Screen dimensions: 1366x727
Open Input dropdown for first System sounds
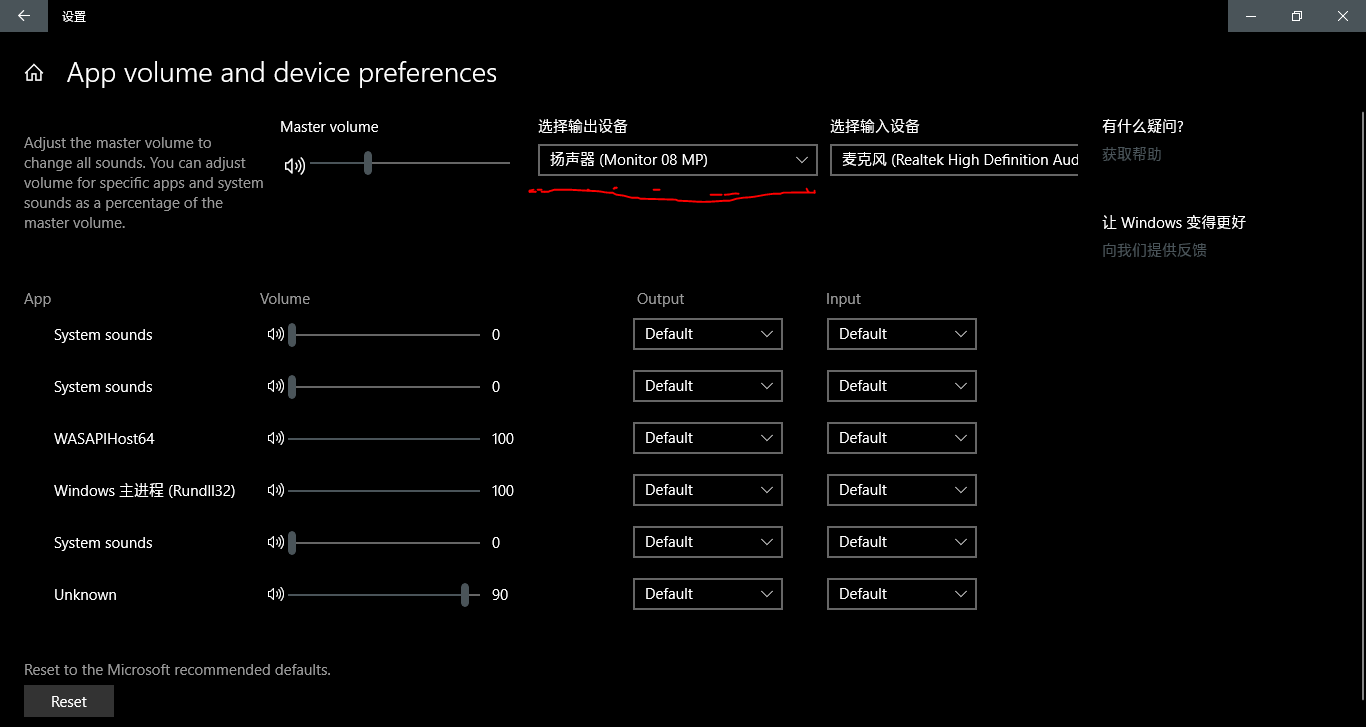click(901, 334)
